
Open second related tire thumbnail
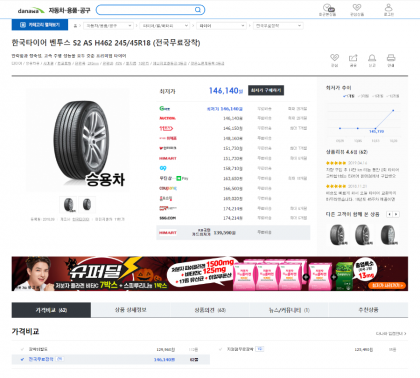[363, 235]
